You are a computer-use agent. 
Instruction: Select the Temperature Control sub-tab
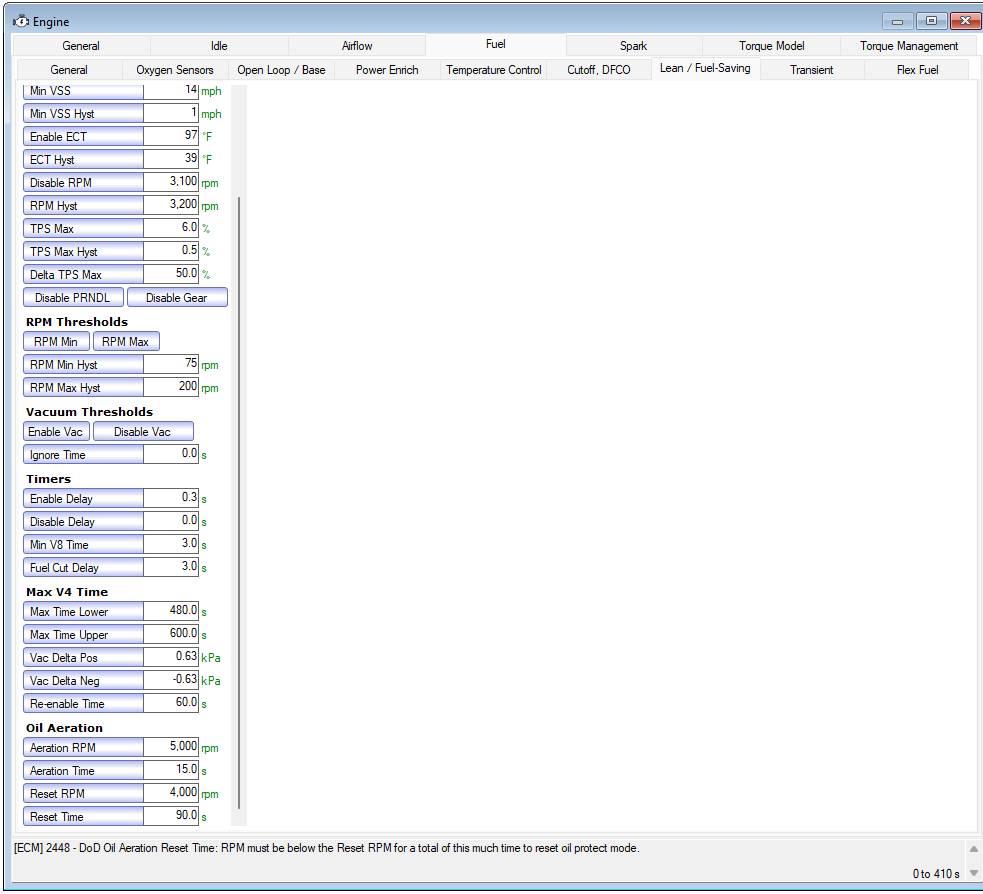(493, 70)
